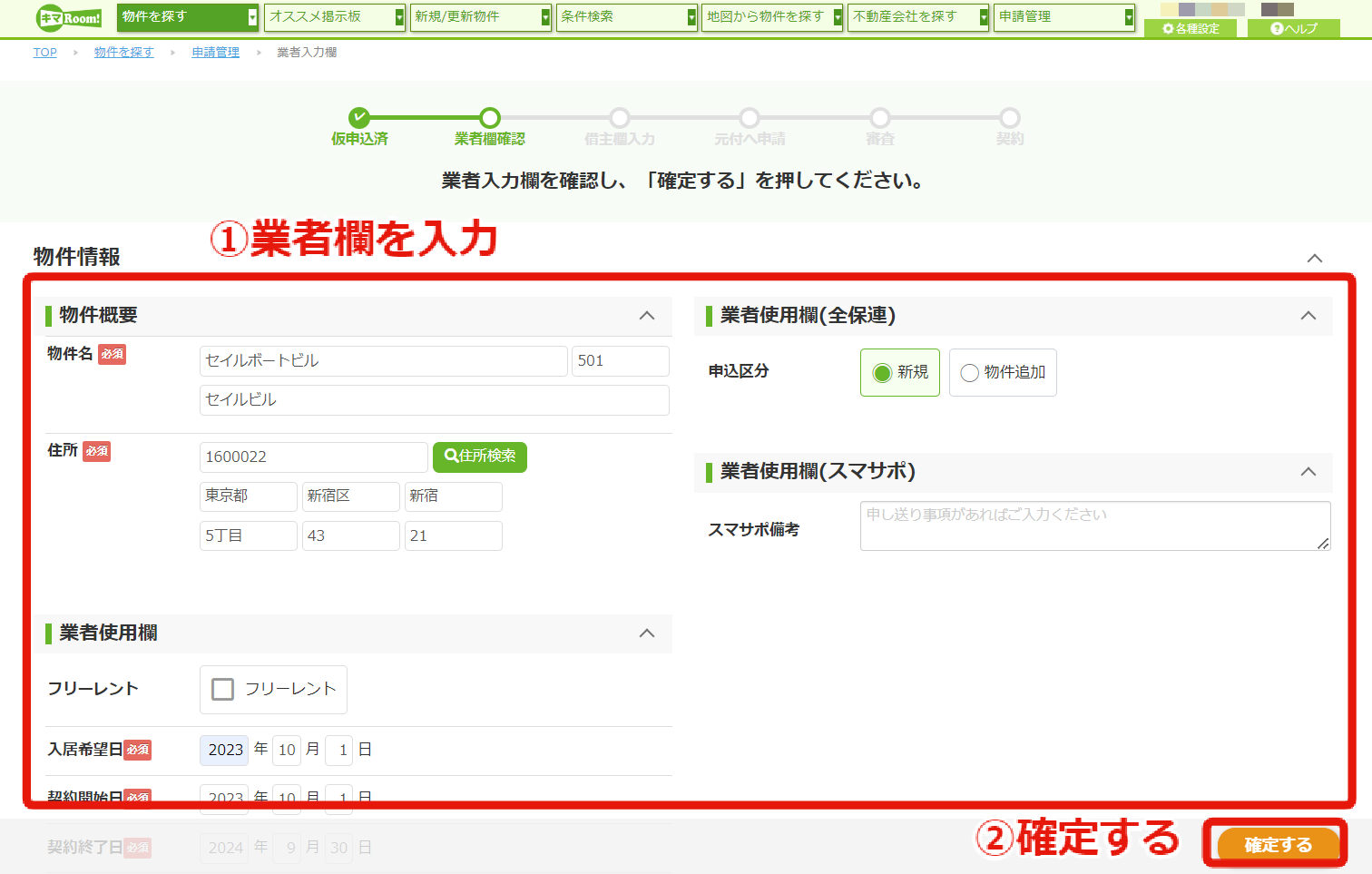
Task: Open the 物件を探す dropdown menu
Action: (188, 17)
